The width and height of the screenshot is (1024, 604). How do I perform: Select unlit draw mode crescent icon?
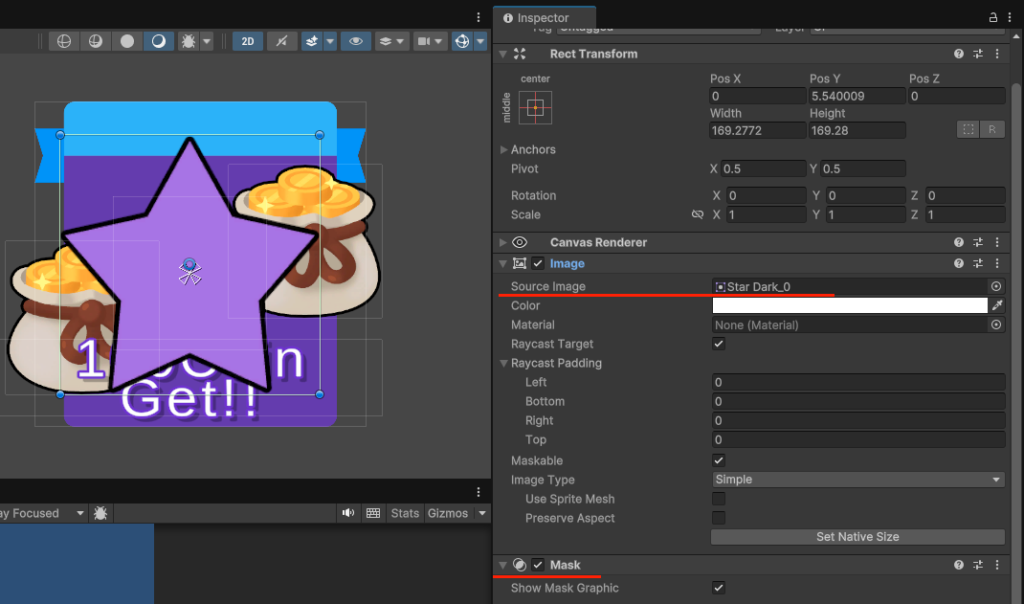click(x=159, y=41)
